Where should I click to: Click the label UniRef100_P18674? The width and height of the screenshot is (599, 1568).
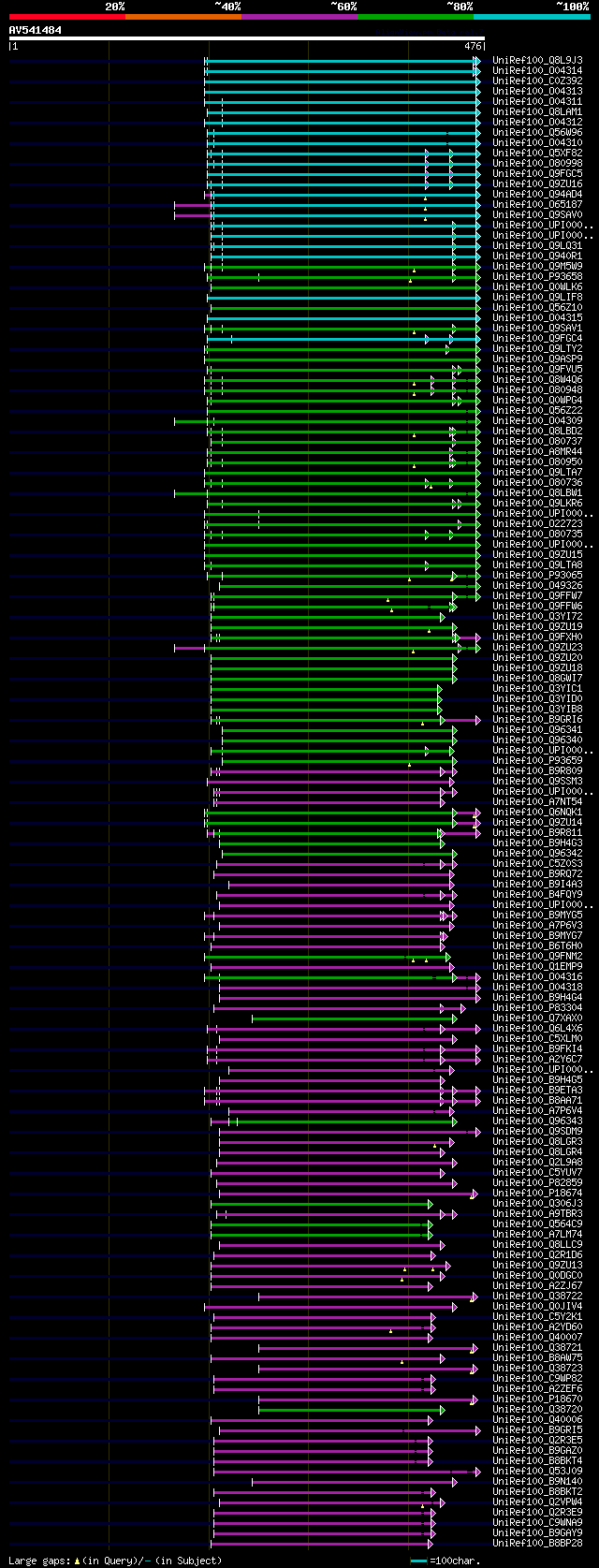(x=537, y=1193)
